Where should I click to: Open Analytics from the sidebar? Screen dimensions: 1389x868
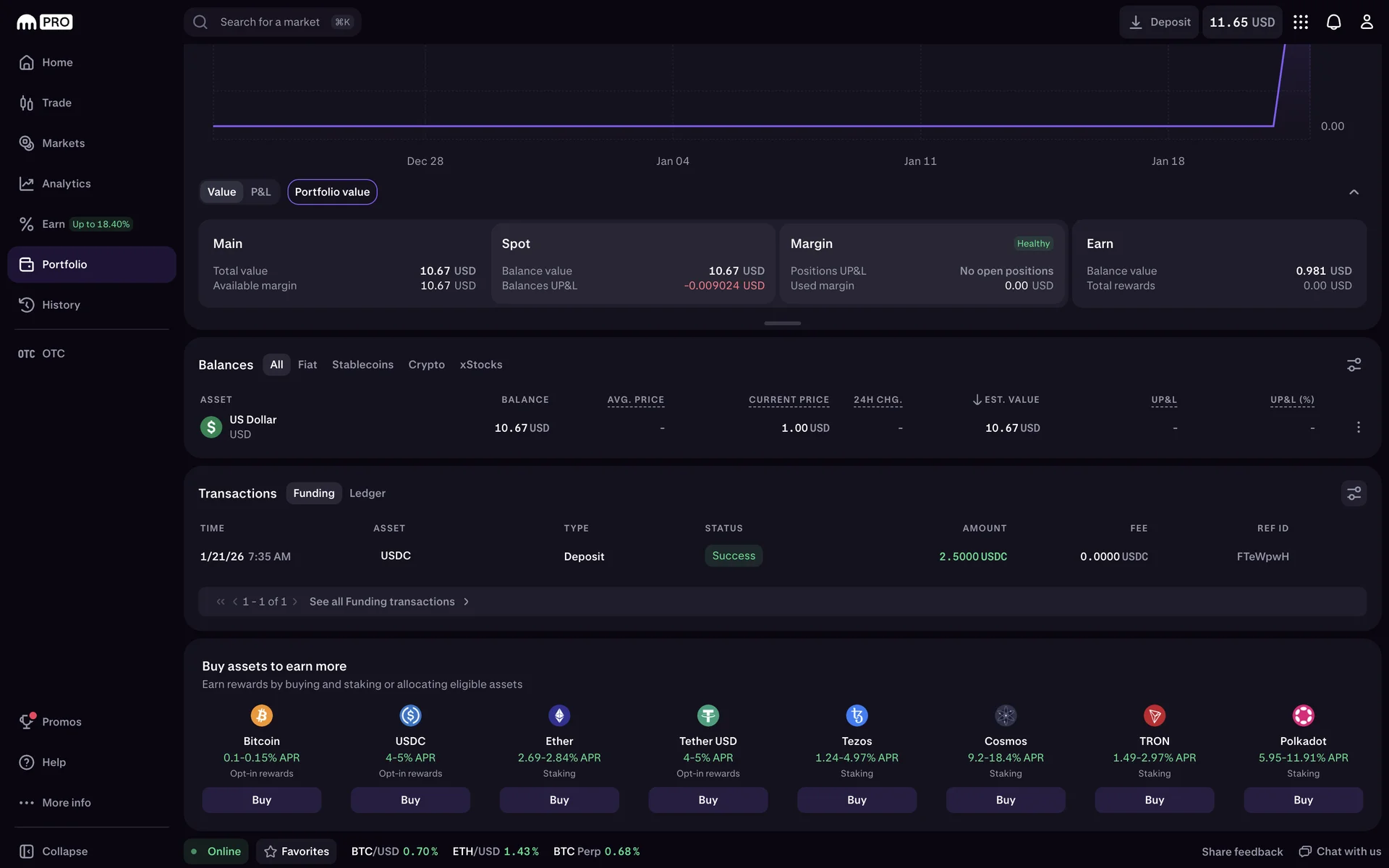pyautogui.click(x=66, y=184)
